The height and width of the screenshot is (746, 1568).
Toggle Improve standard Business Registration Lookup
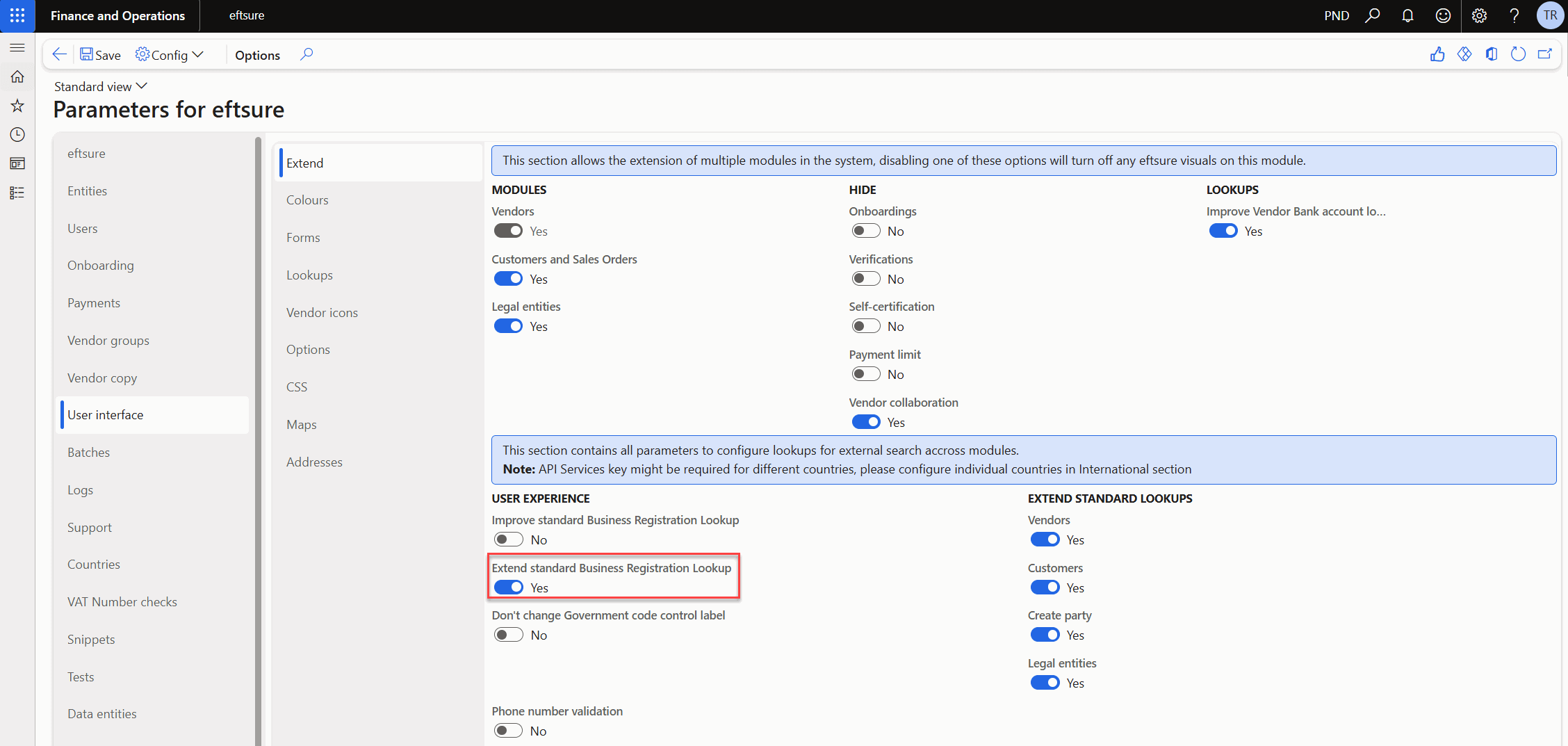[x=508, y=540]
